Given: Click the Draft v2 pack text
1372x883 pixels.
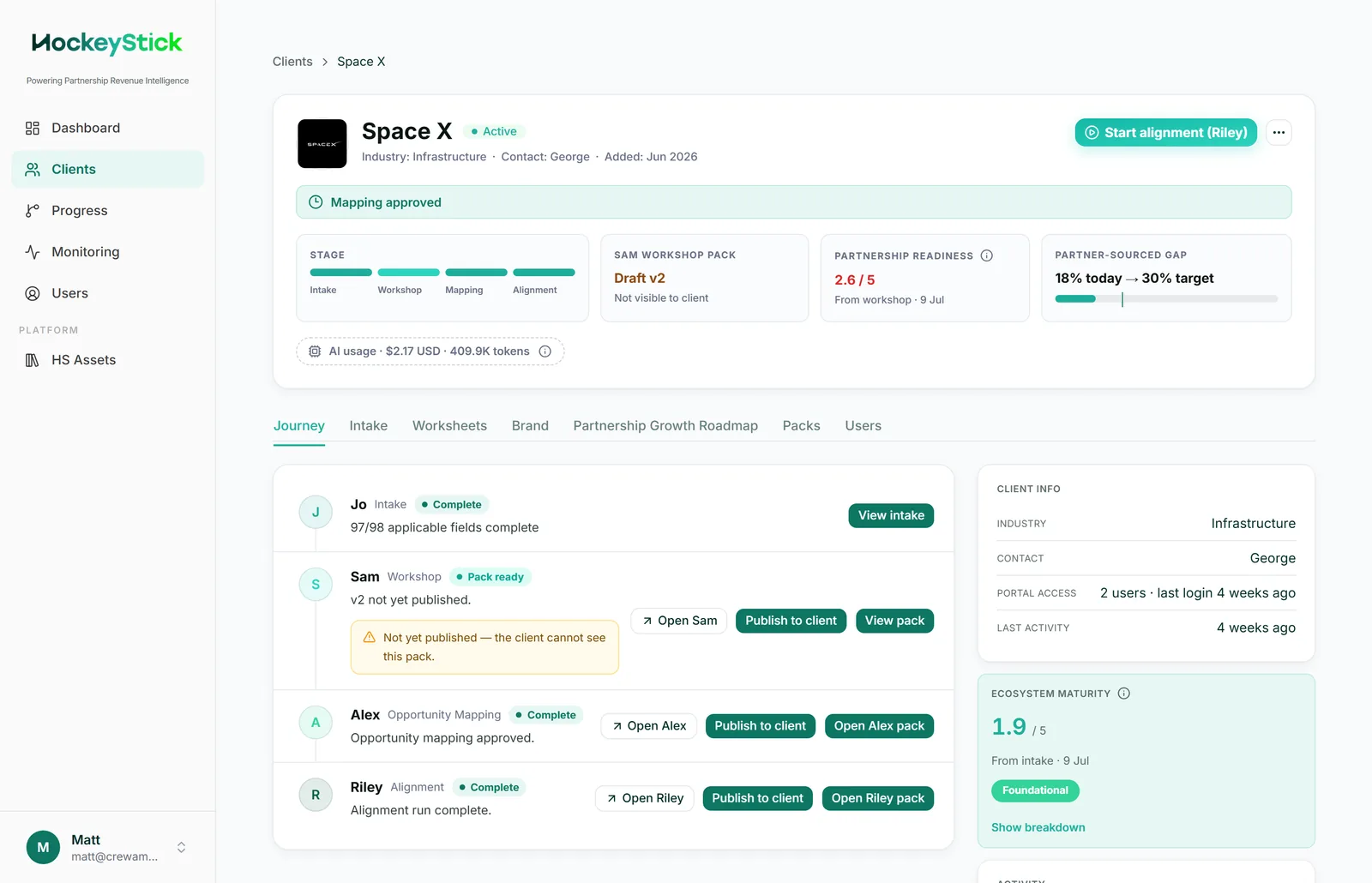Looking at the screenshot, I should (640, 279).
